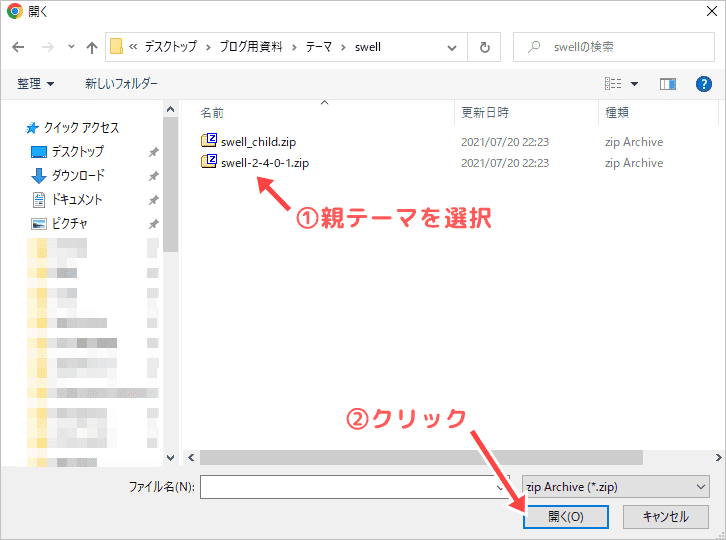Open ダウンロード in the sidebar
The width and height of the screenshot is (726, 540).
[77, 175]
